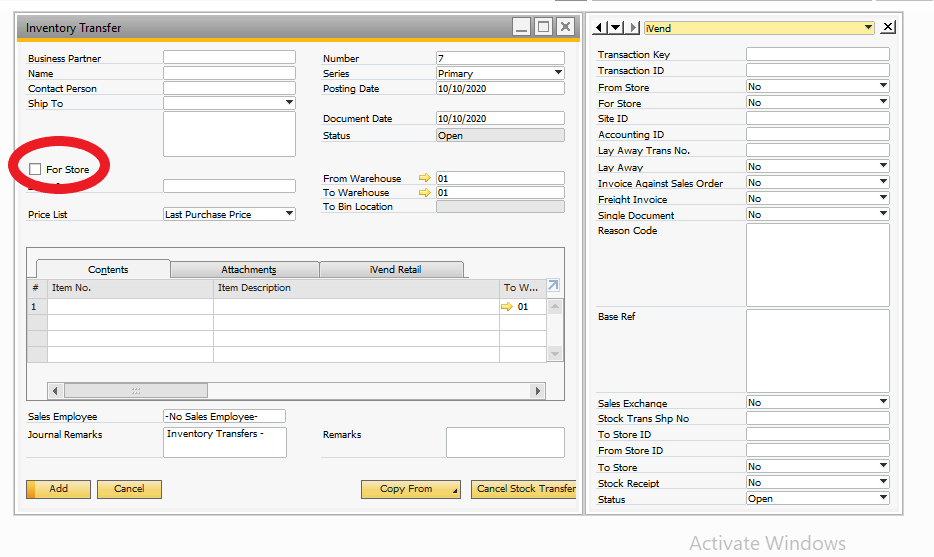
Task: Click the Number field
Action: click(x=500, y=58)
